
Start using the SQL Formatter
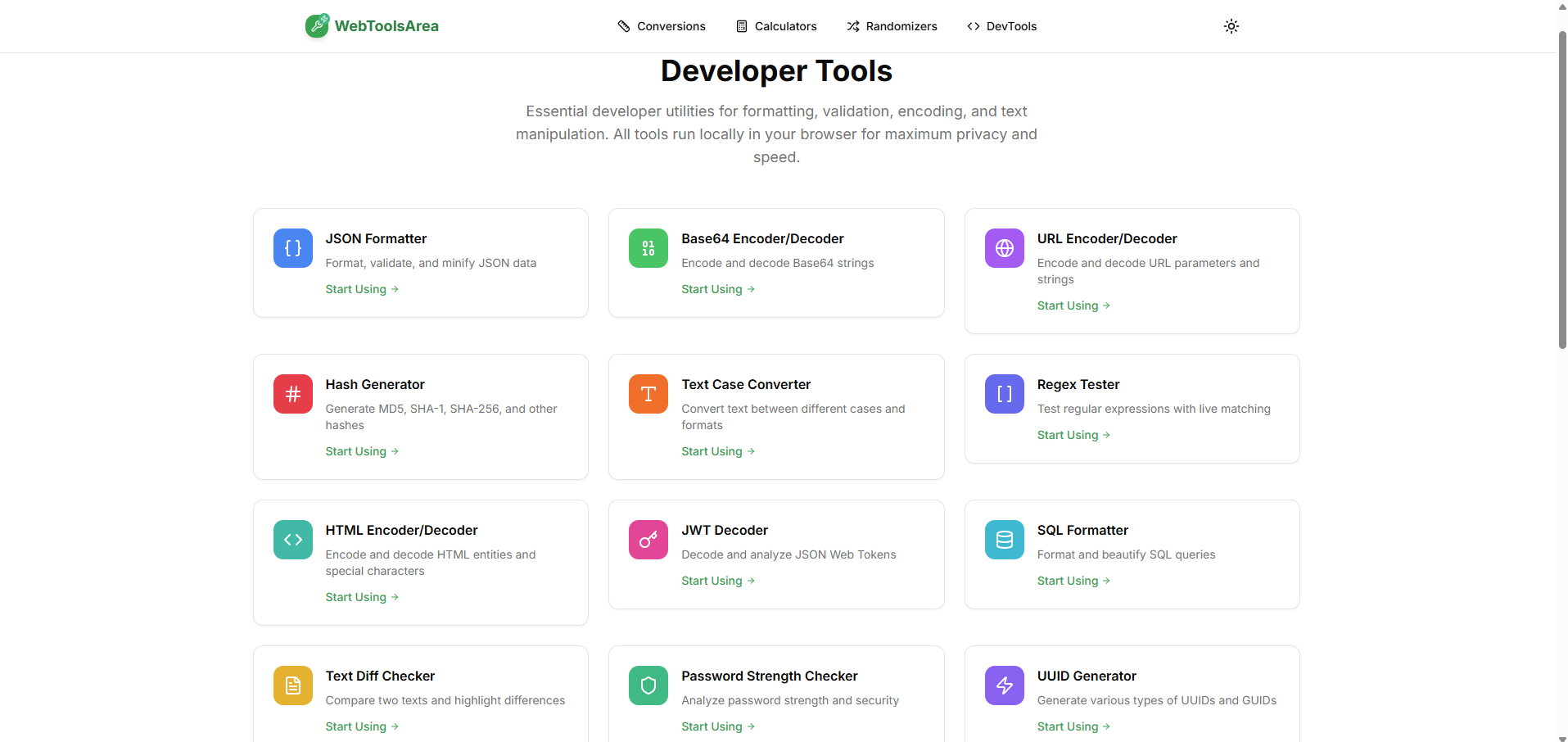[1073, 581]
